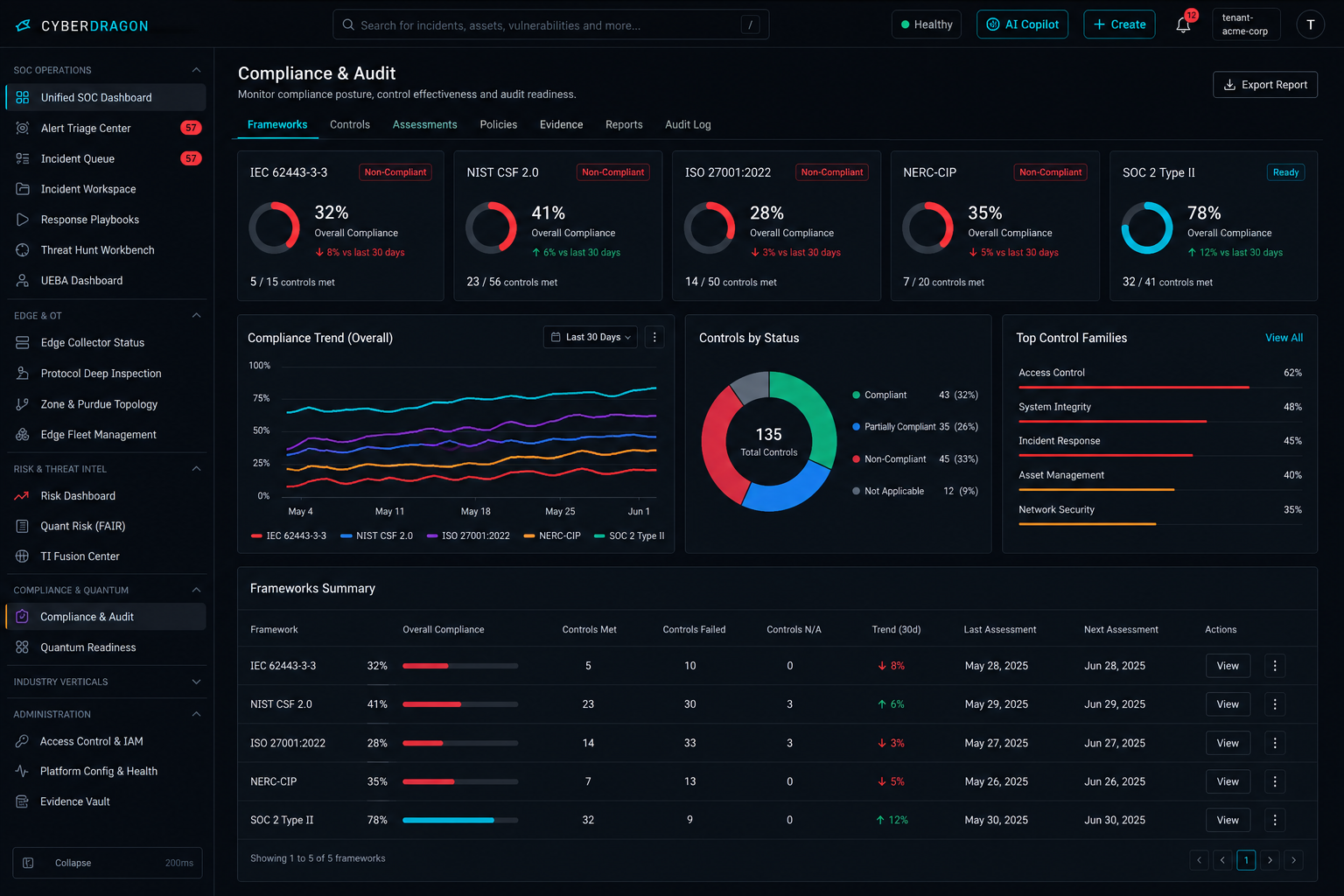
Task: Open the TI Fusion Center globe icon
Action: pyautogui.click(x=23, y=556)
